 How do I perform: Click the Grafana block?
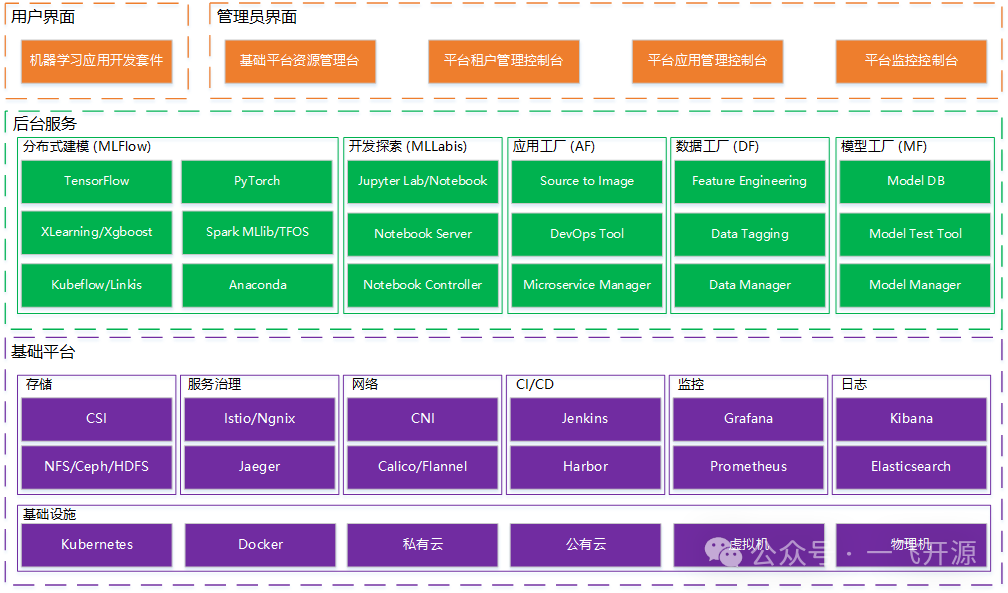pyautogui.click(x=748, y=419)
